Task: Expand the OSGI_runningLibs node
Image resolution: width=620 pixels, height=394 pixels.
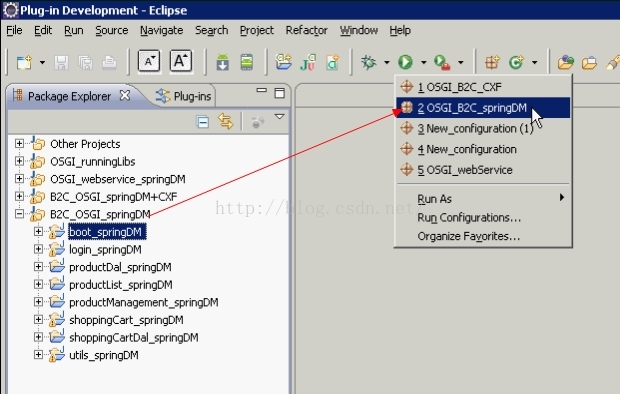Action: click(x=19, y=161)
